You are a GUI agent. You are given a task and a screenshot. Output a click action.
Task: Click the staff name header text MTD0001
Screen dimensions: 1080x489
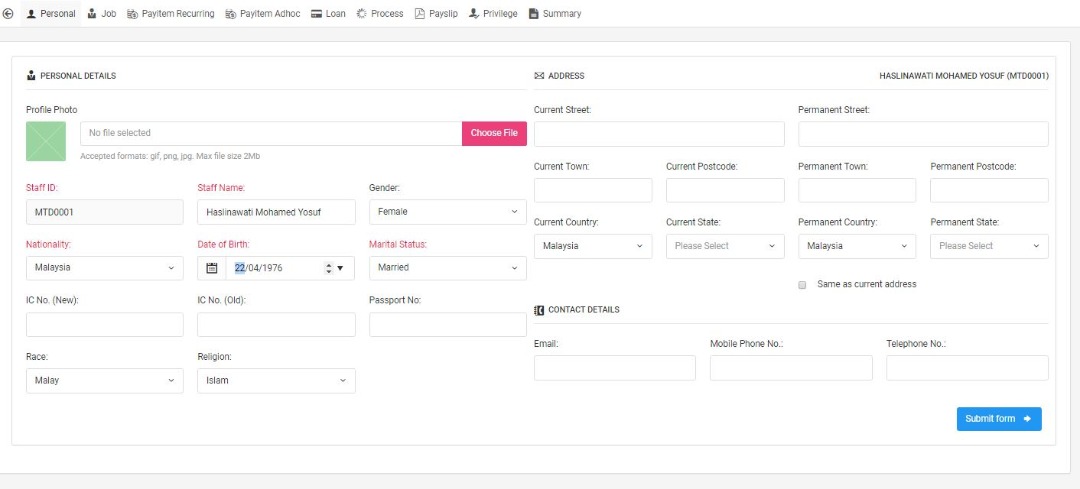(x=964, y=76)
